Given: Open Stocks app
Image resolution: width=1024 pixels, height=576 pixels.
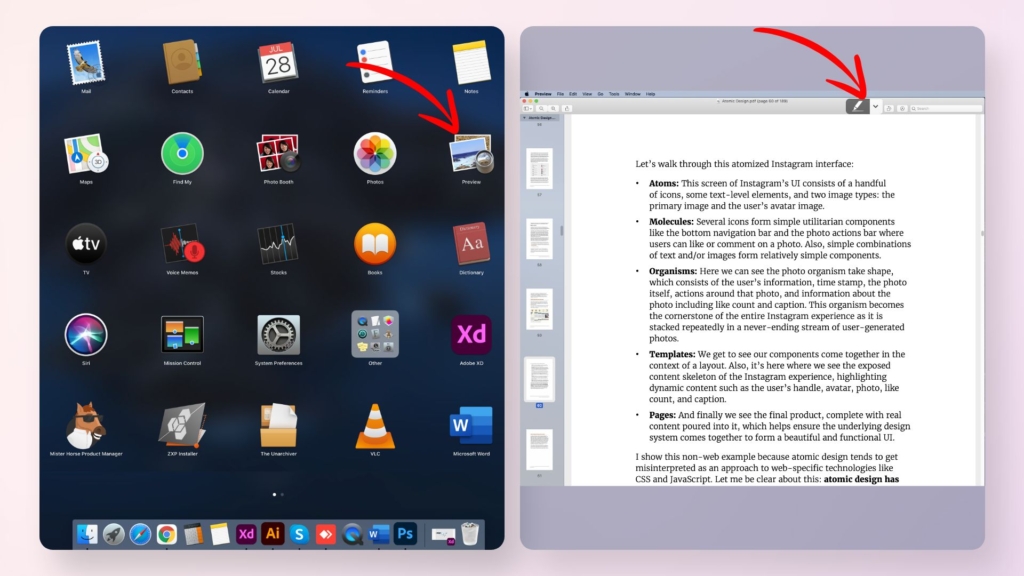Looking at the screenshot, I should [x=278, y=244].
